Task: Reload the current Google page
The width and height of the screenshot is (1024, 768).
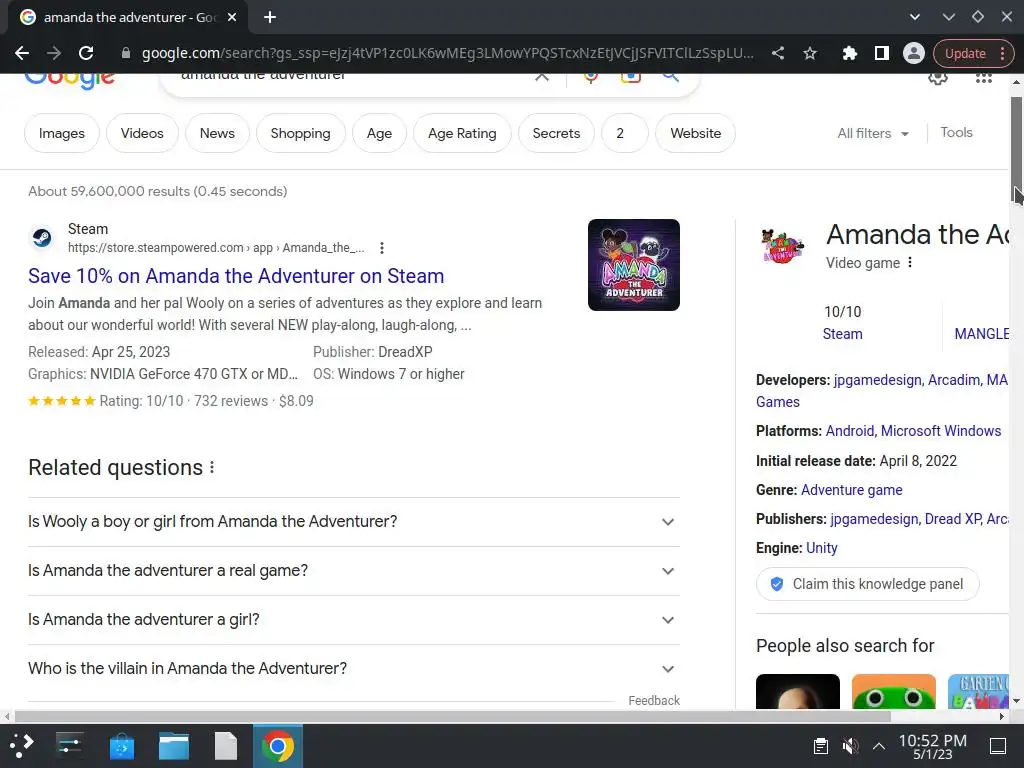Action: pyautogui.click(x=86, y=53)
